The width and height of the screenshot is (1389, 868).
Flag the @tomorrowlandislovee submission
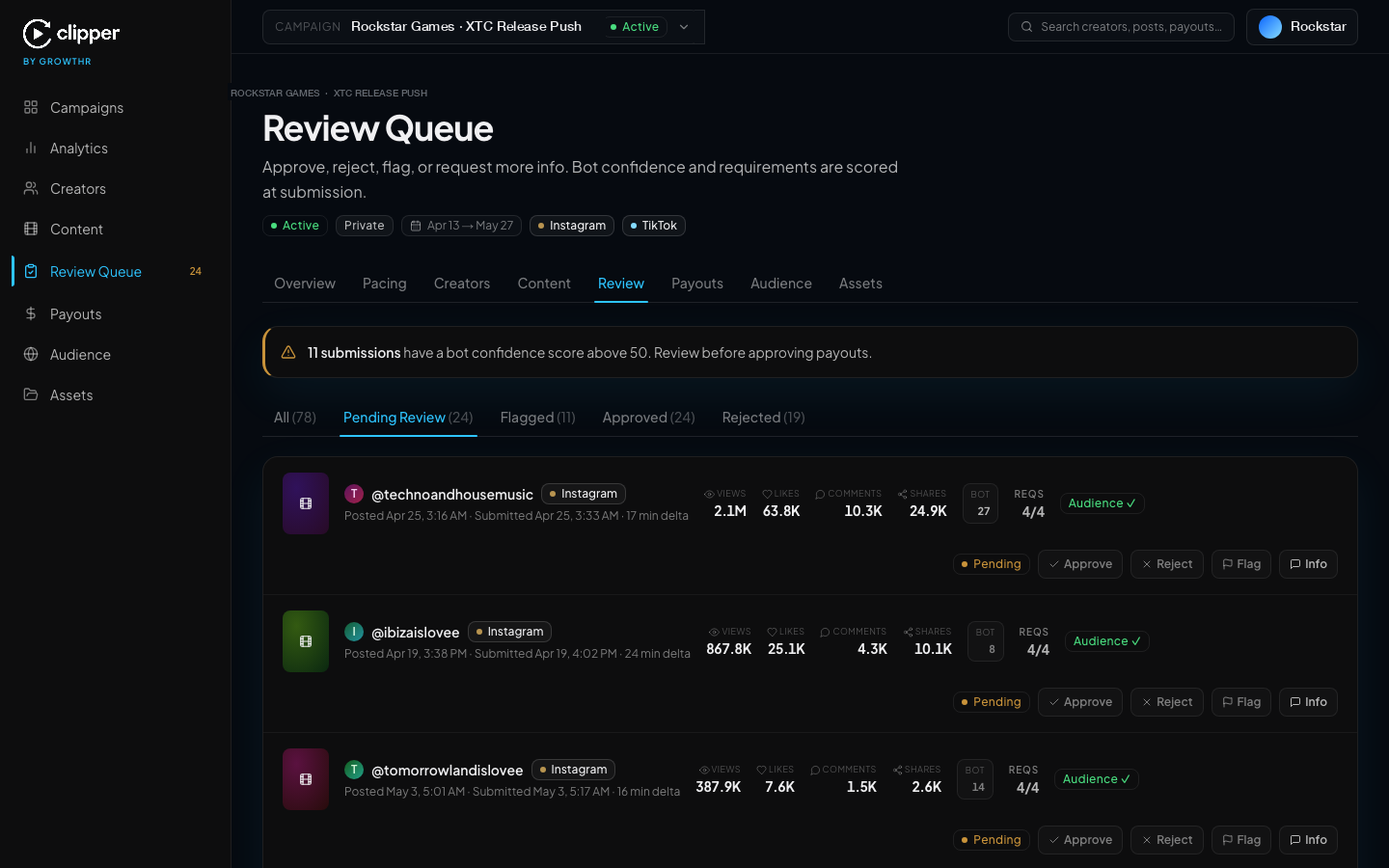tap(1241, 840)
